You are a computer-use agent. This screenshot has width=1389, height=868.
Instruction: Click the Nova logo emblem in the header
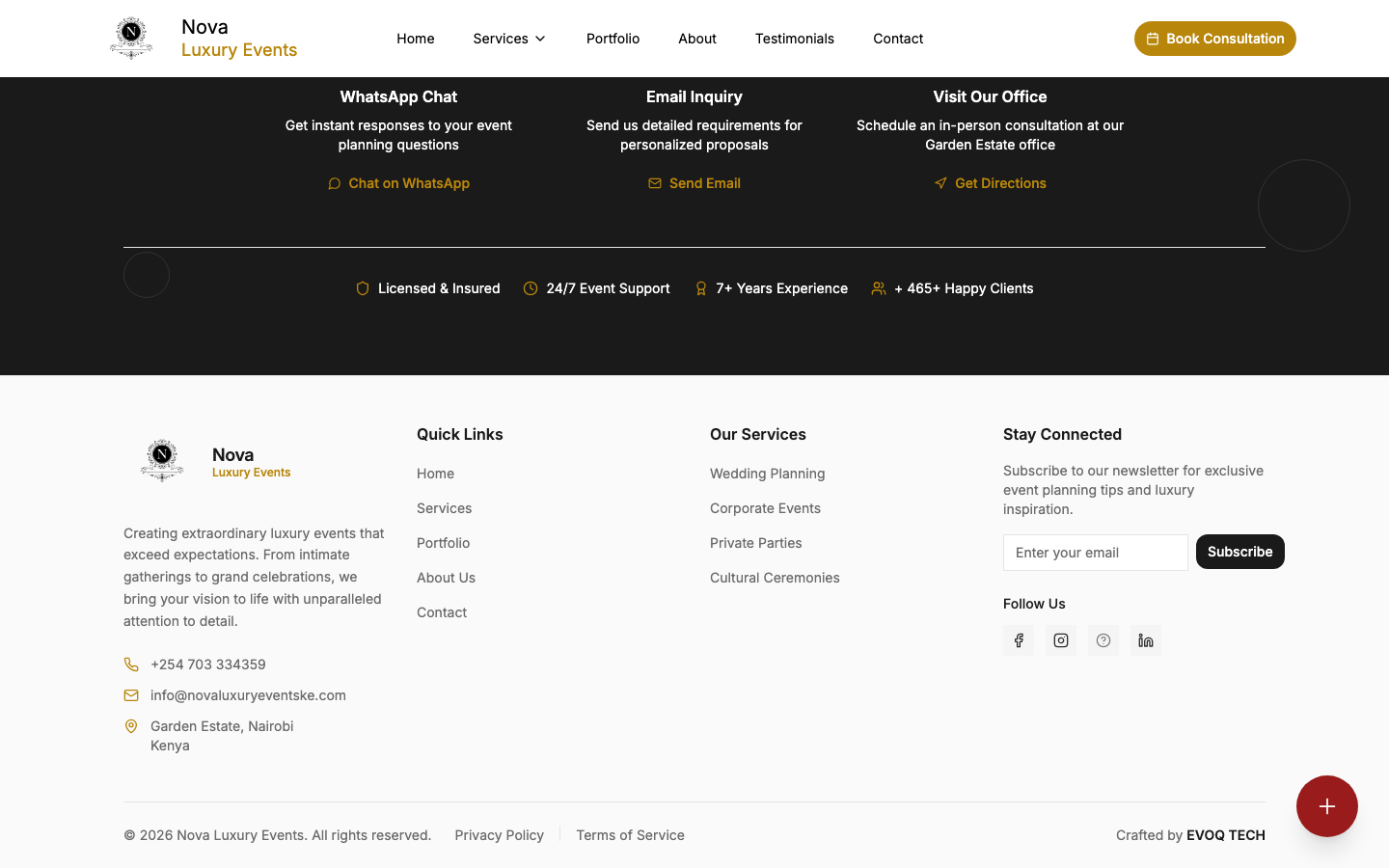click(131, 39)
